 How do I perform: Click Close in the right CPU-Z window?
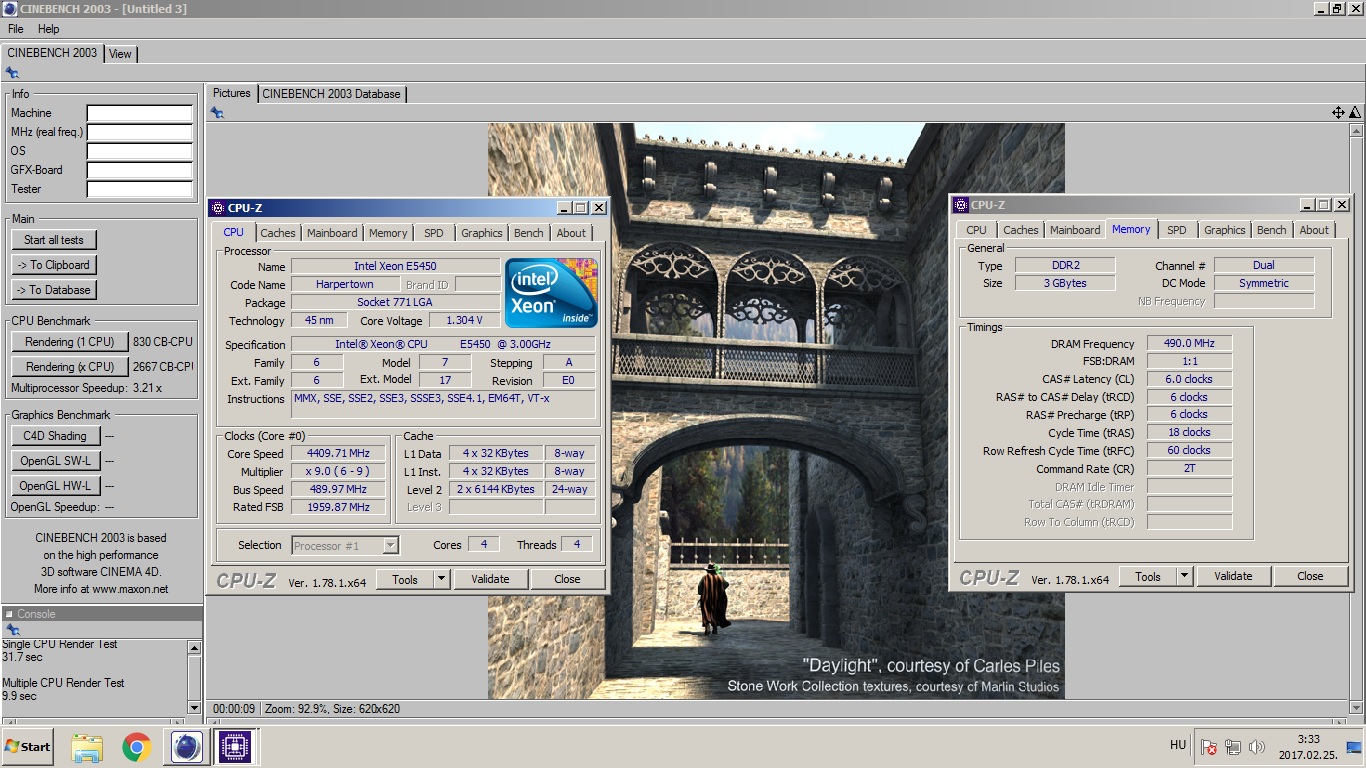coord(1310,576)
